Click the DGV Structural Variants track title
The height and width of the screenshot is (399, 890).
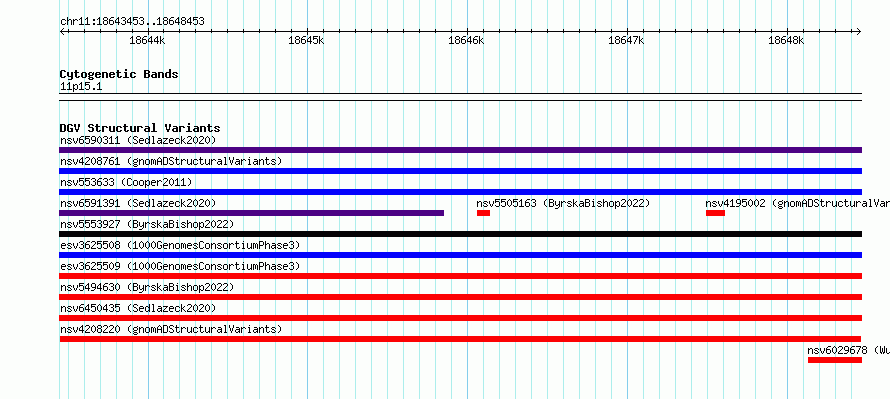[140, 128]
